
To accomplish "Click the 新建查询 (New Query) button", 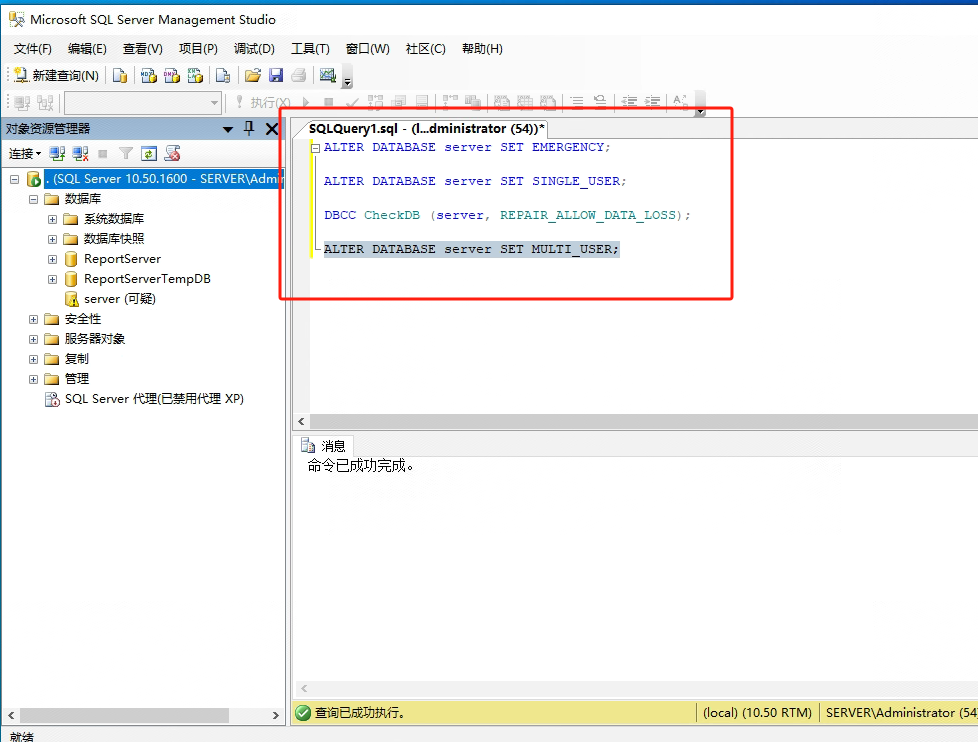I will 56,75.
